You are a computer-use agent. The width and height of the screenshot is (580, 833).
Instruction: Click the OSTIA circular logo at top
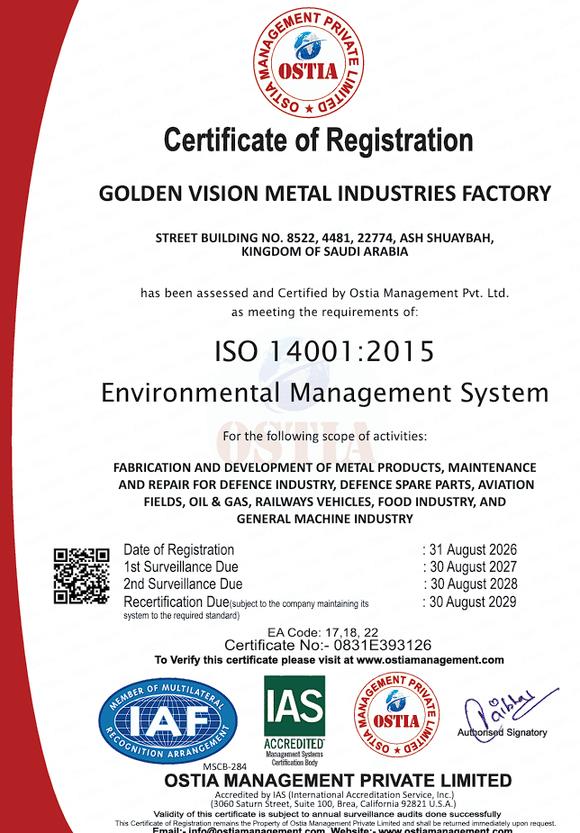click(x=309, y=63)
